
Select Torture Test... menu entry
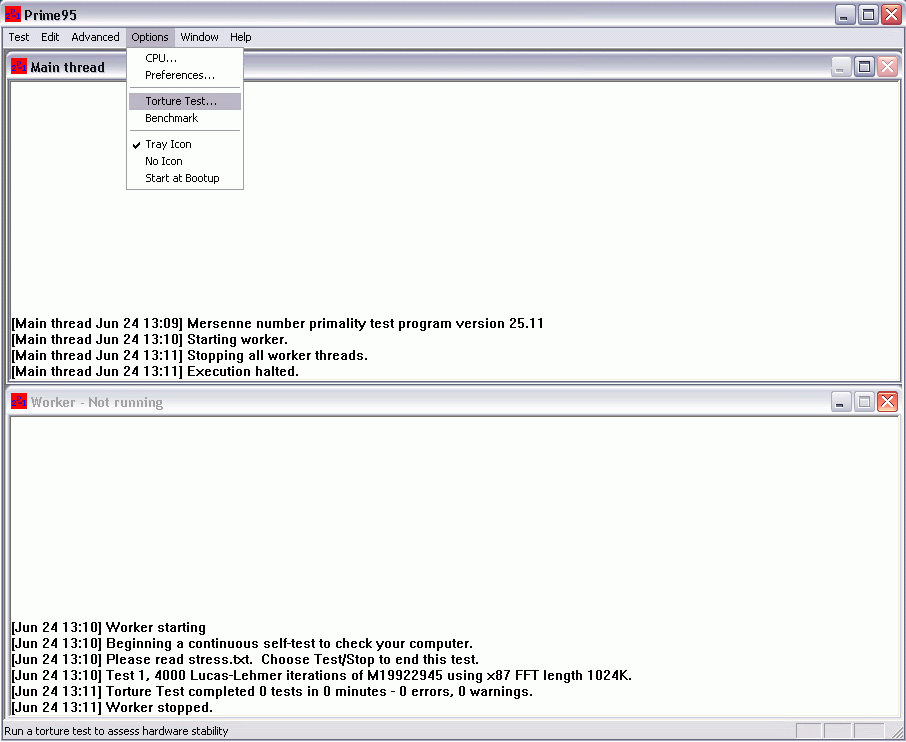(185, 101)
